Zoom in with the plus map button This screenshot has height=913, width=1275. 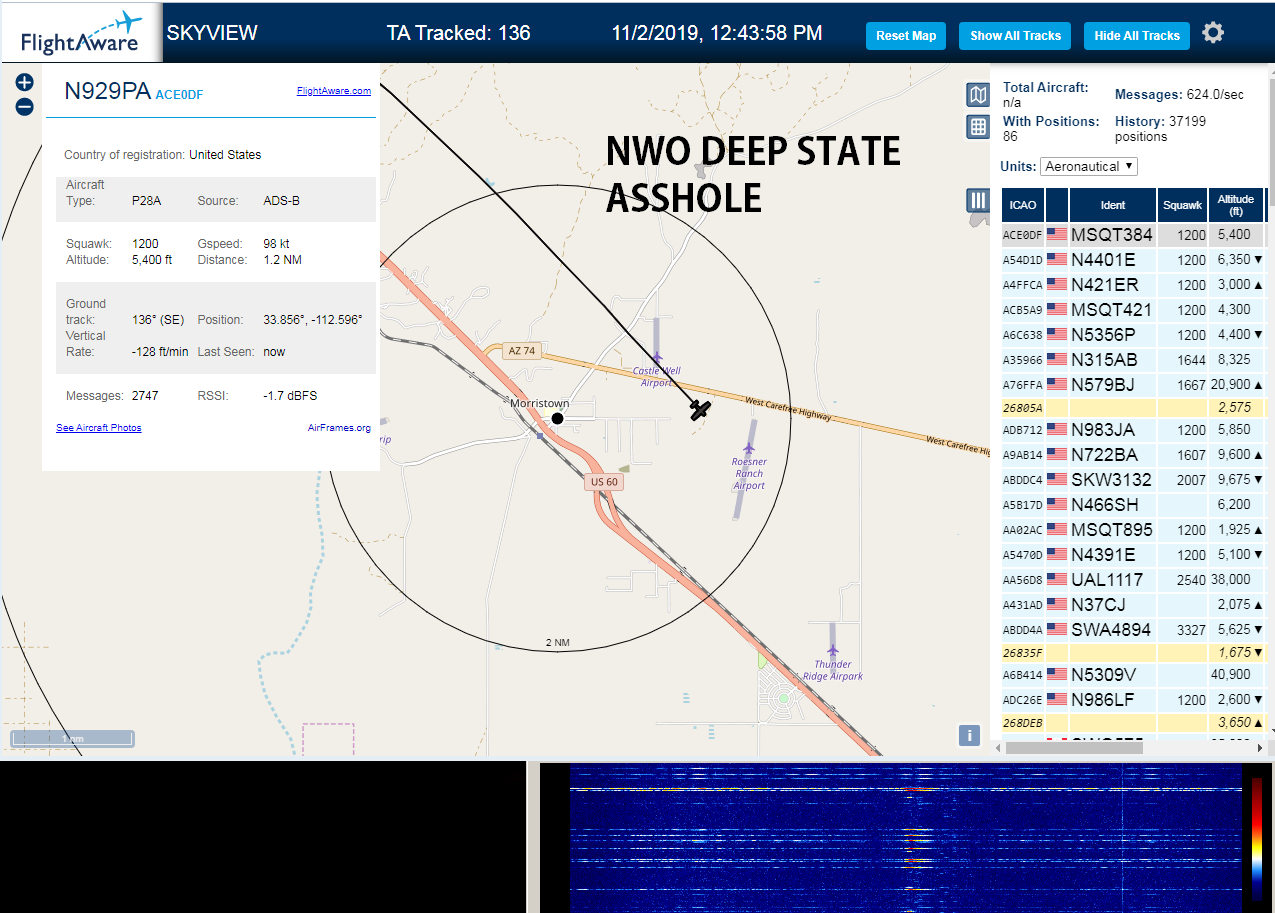click(25, 83)
